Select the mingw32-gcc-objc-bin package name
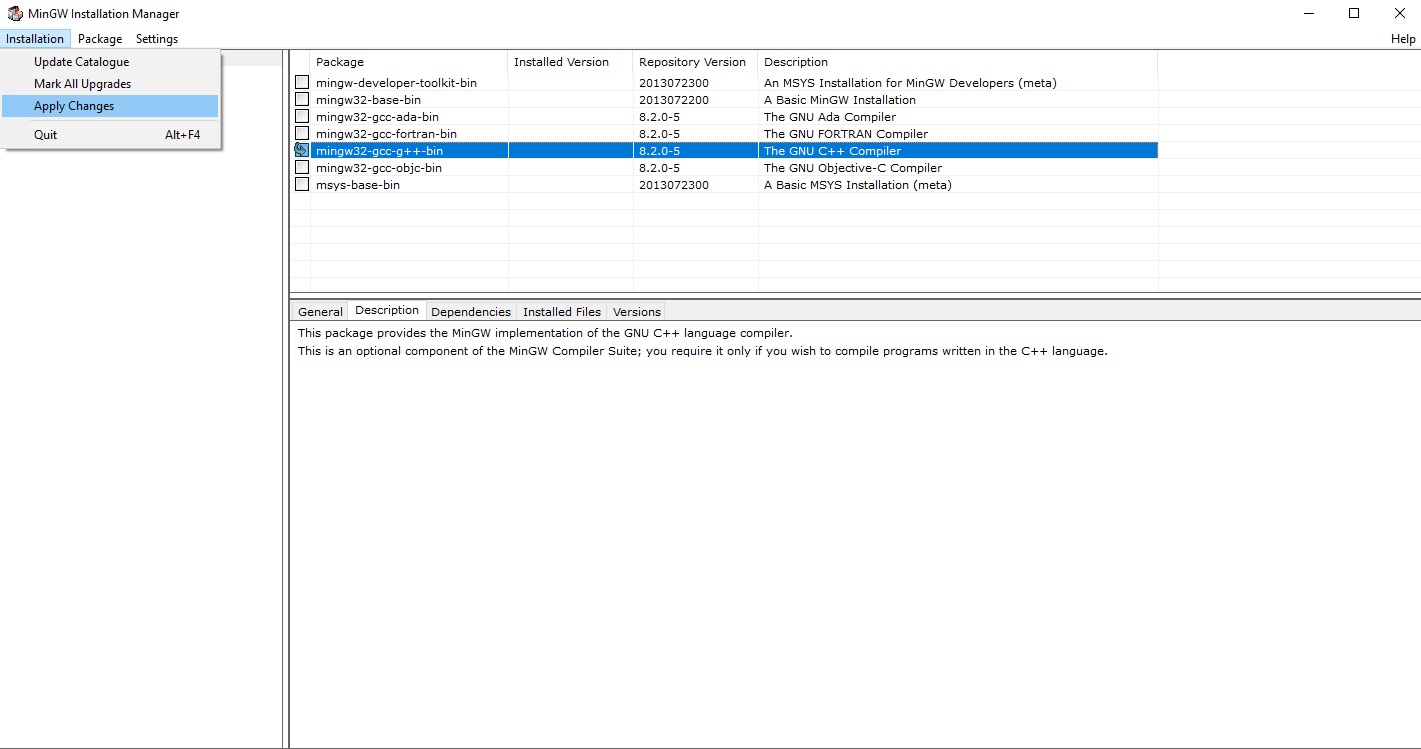This screenshot has width=1421, height=749. 379,168
